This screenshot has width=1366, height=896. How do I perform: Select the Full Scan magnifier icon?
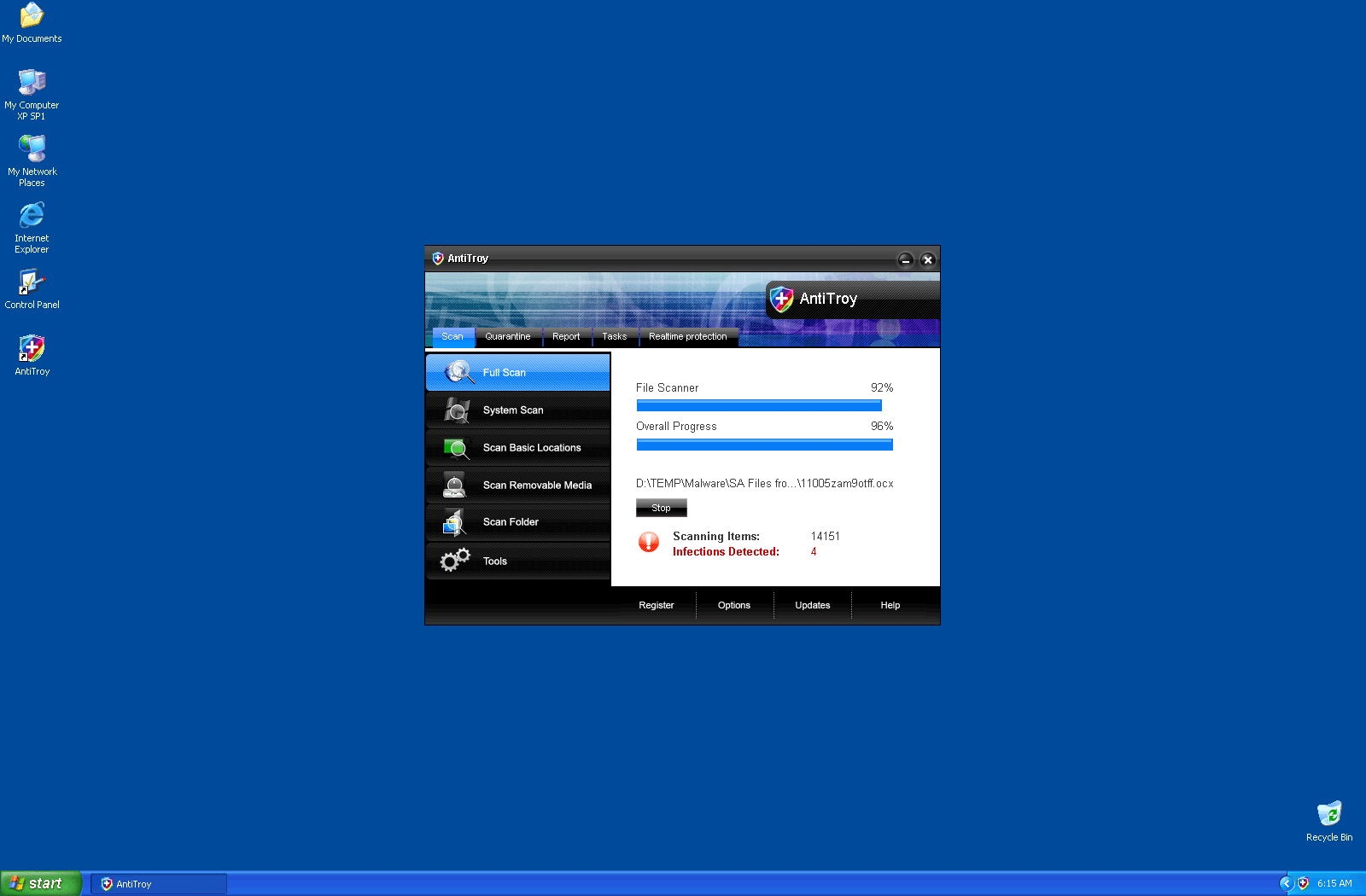tap(458, 372)
